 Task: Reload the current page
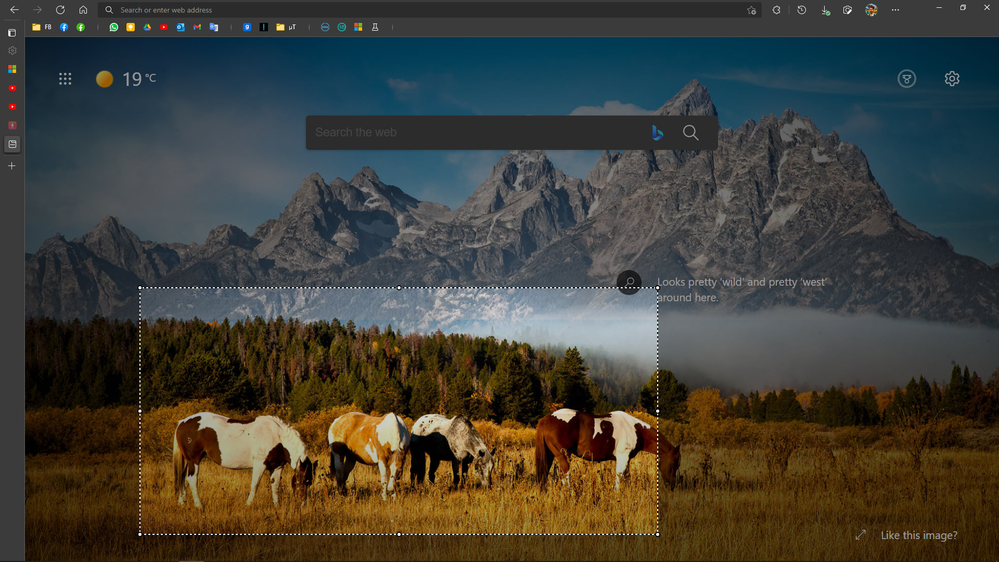[x=60, y=10]
